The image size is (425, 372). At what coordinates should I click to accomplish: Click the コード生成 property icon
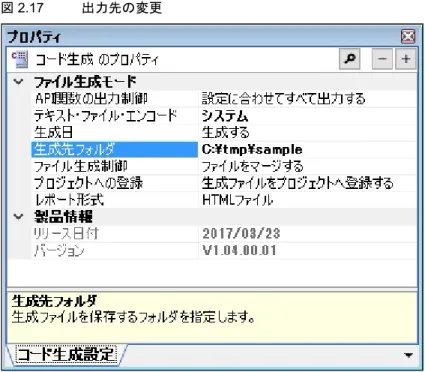(20, 59)
